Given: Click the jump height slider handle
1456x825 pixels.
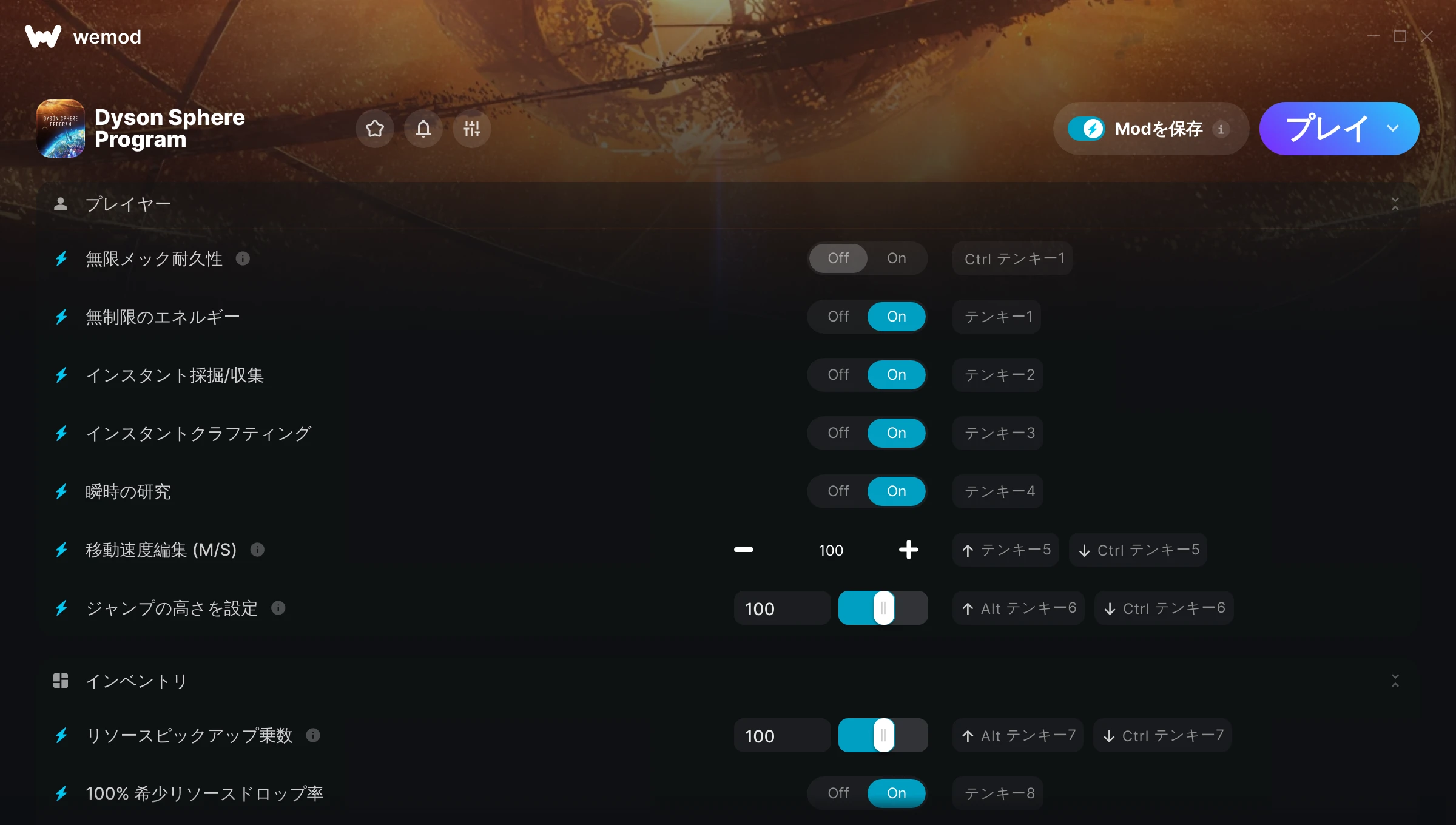Looking at the screenshot, I should 884,608.
